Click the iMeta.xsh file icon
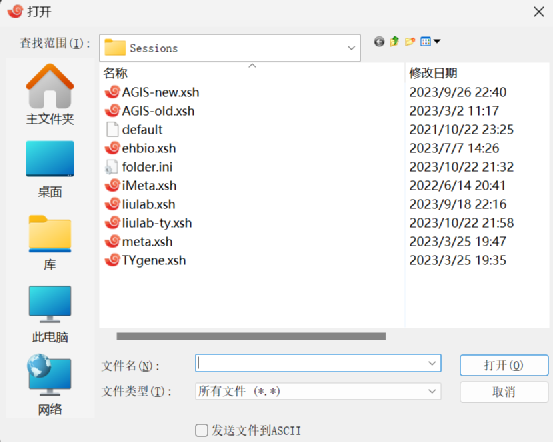The width and height of the screenshot is (553, 442). pyautogui.click(x=113, y=186)
